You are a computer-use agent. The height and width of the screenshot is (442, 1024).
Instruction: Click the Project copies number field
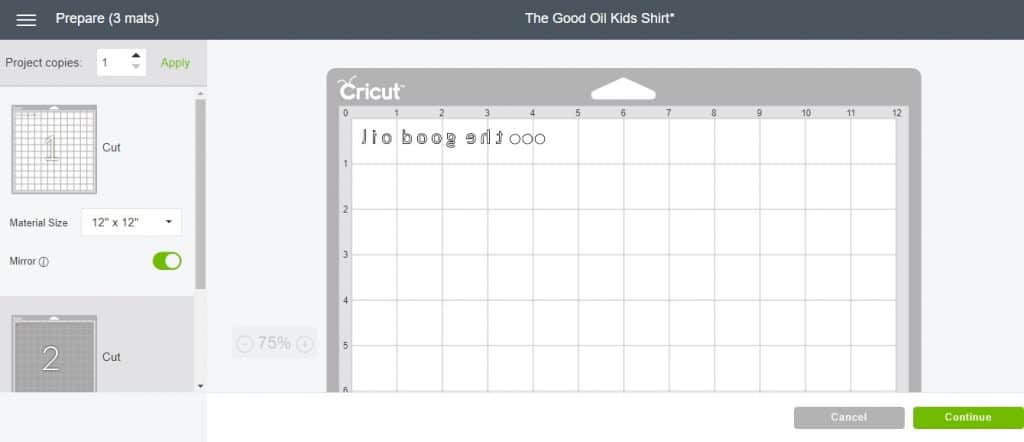coord(114,63)
